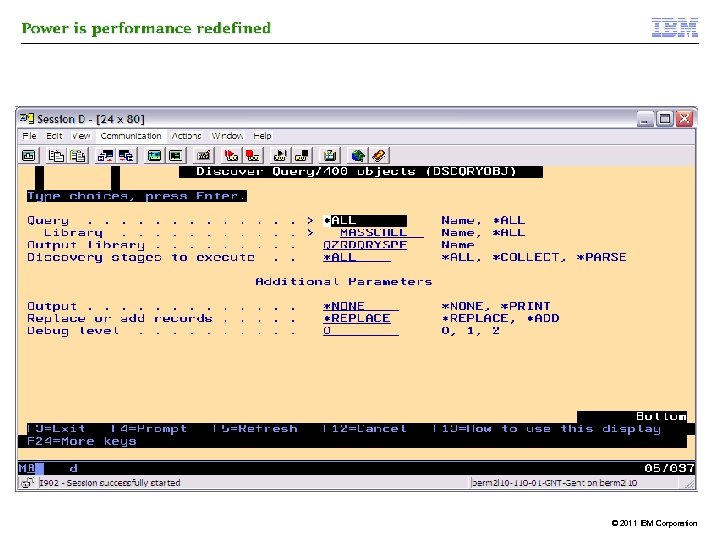Screen dimensions: 720x540
Task: Click the Play Macro toolbar icon
Action: pos(280,156)
